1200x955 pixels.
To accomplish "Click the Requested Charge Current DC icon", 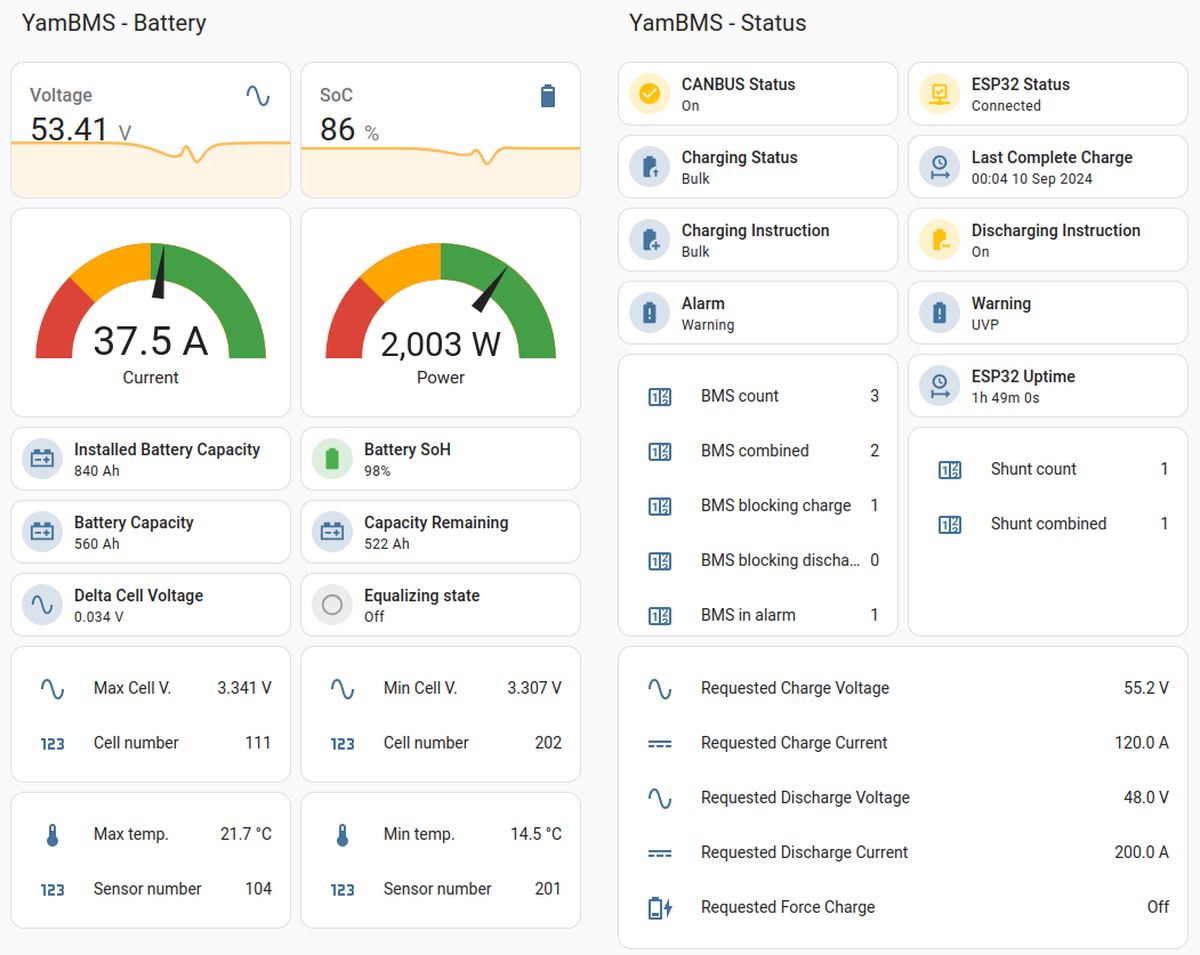I will 660,744.
